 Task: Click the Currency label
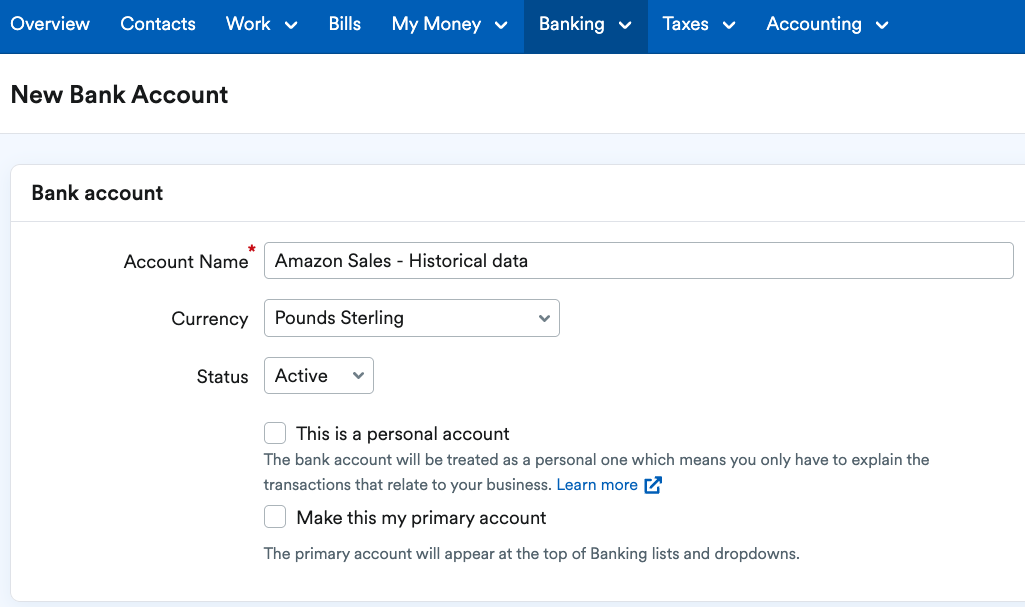[210, 319]
